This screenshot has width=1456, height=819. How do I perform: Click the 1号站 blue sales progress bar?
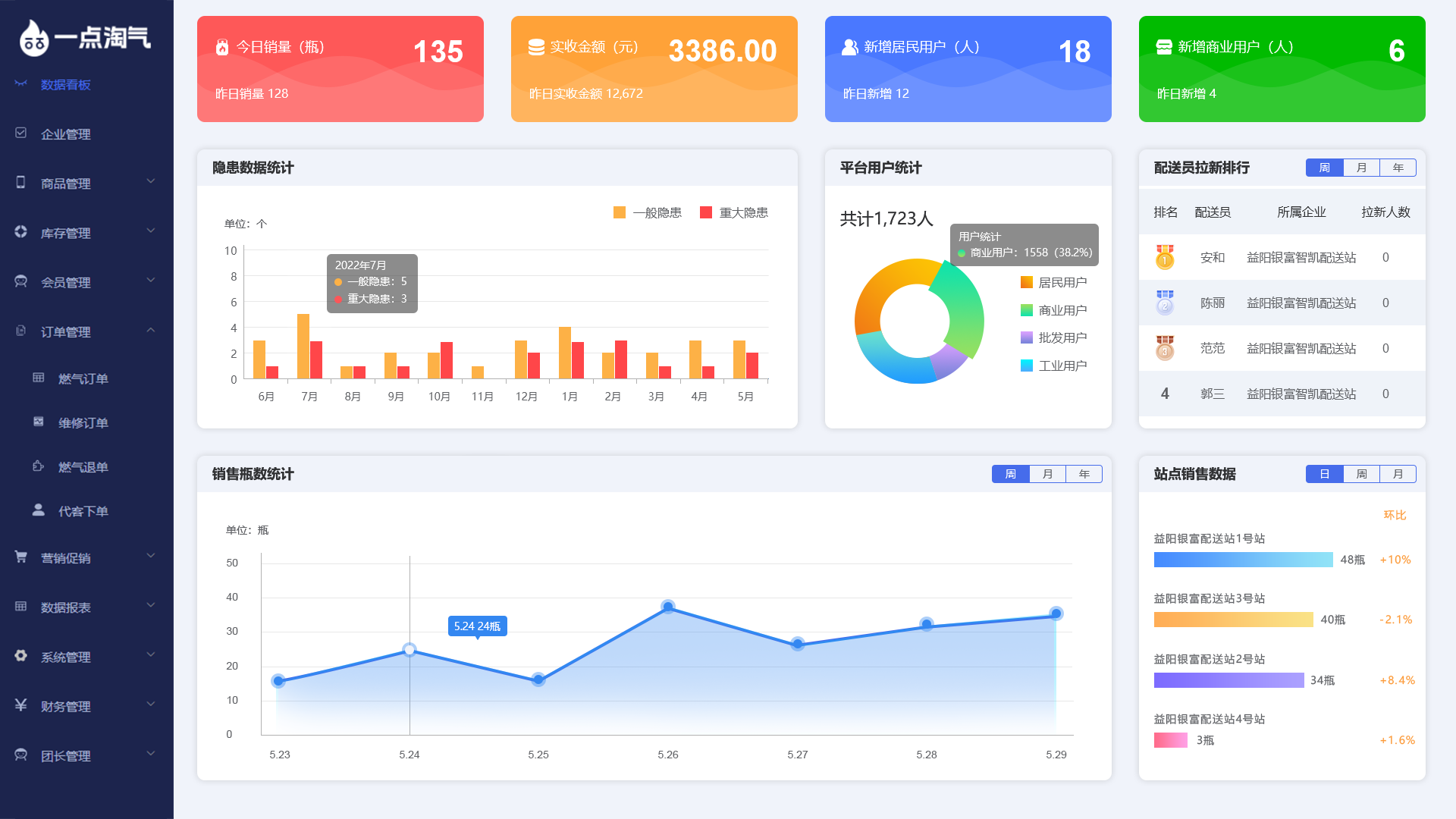(1243, 560)
